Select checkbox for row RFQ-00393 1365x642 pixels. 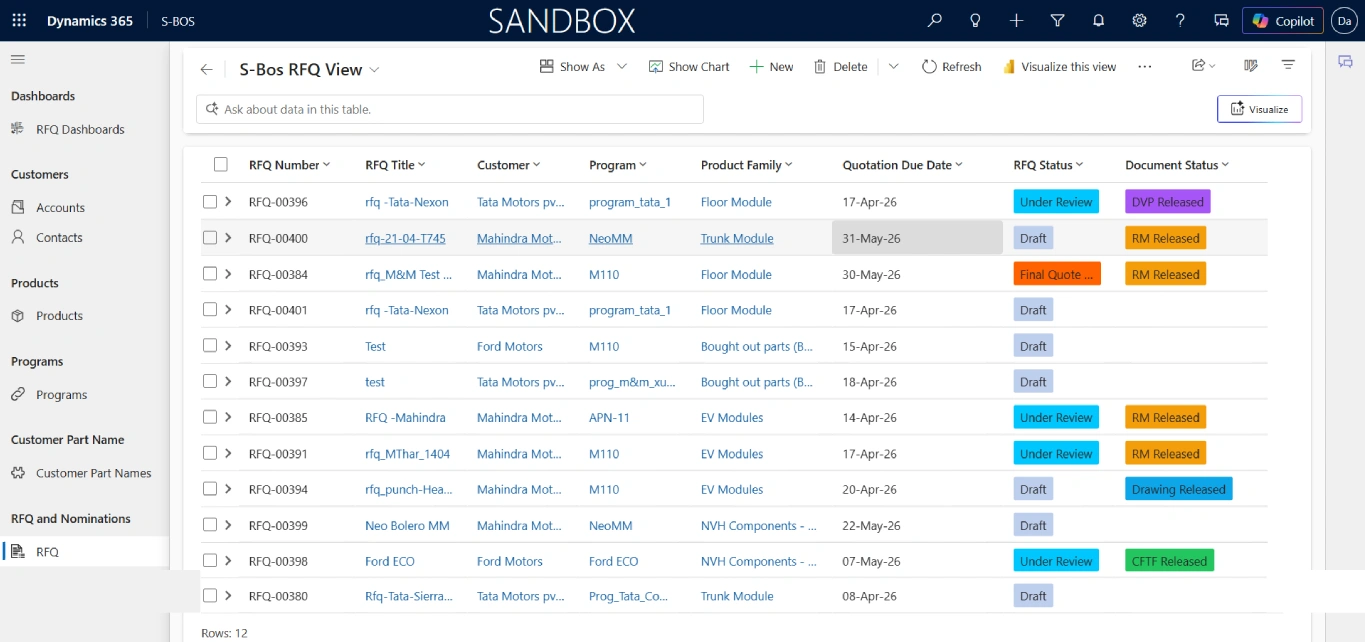[210, 346]
